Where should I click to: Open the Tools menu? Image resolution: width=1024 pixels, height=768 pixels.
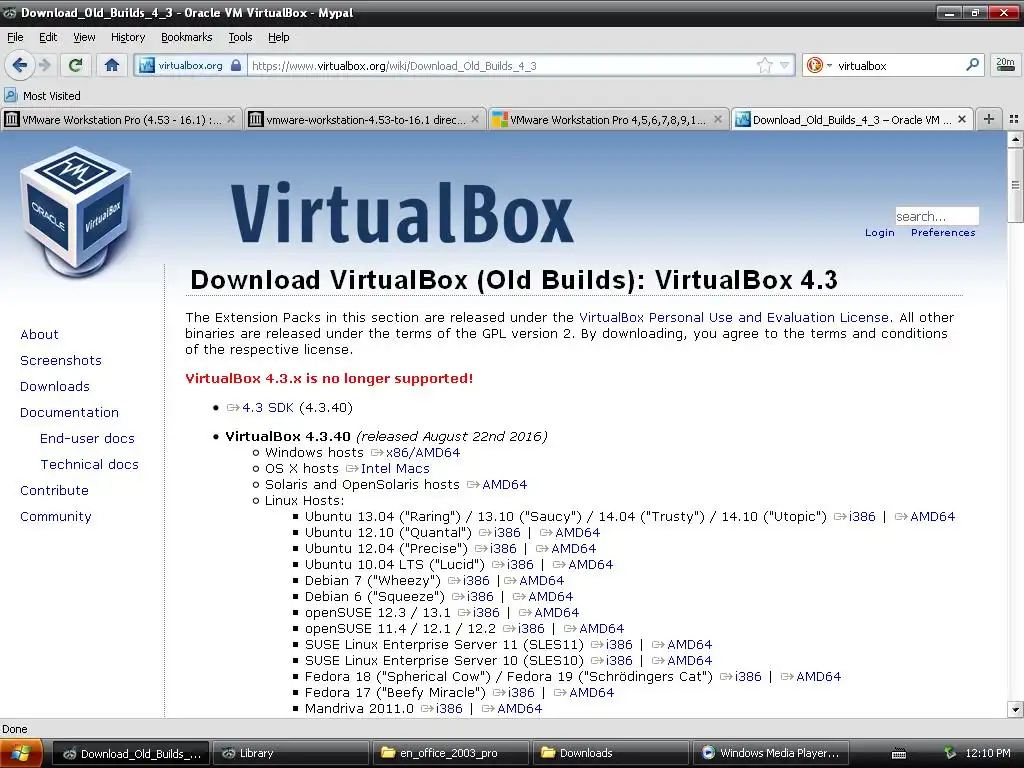pos(240,37)
